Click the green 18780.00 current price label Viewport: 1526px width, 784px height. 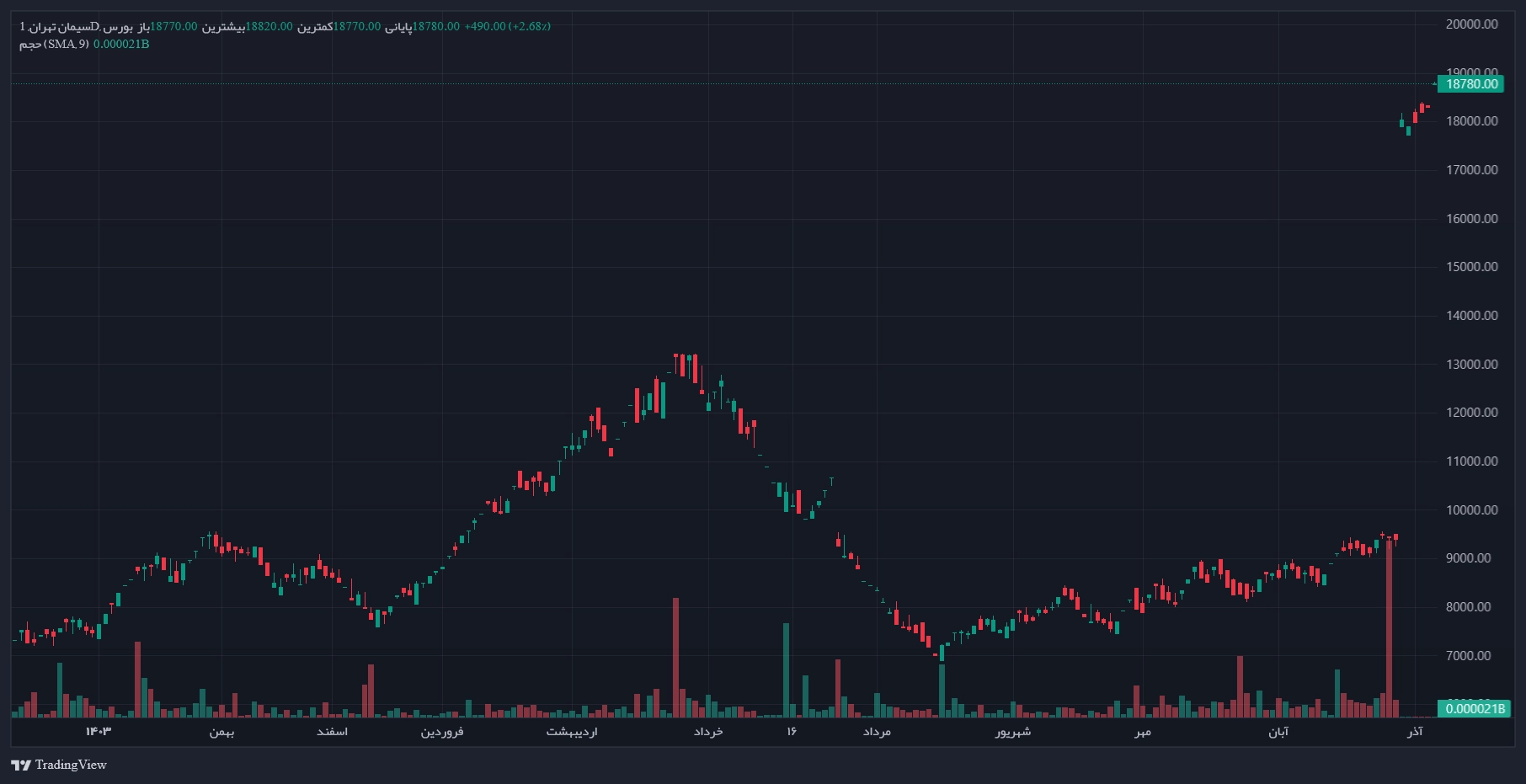coord(1470,84)
